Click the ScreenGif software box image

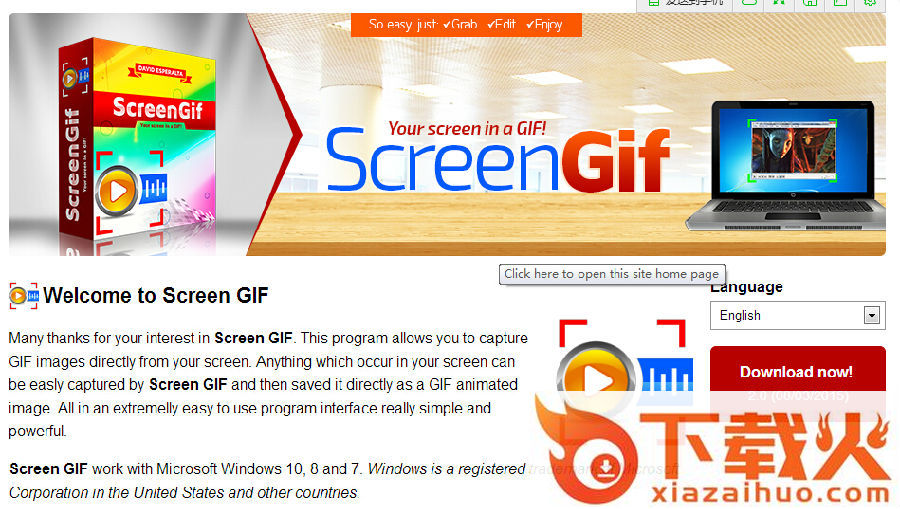[139, 146]
